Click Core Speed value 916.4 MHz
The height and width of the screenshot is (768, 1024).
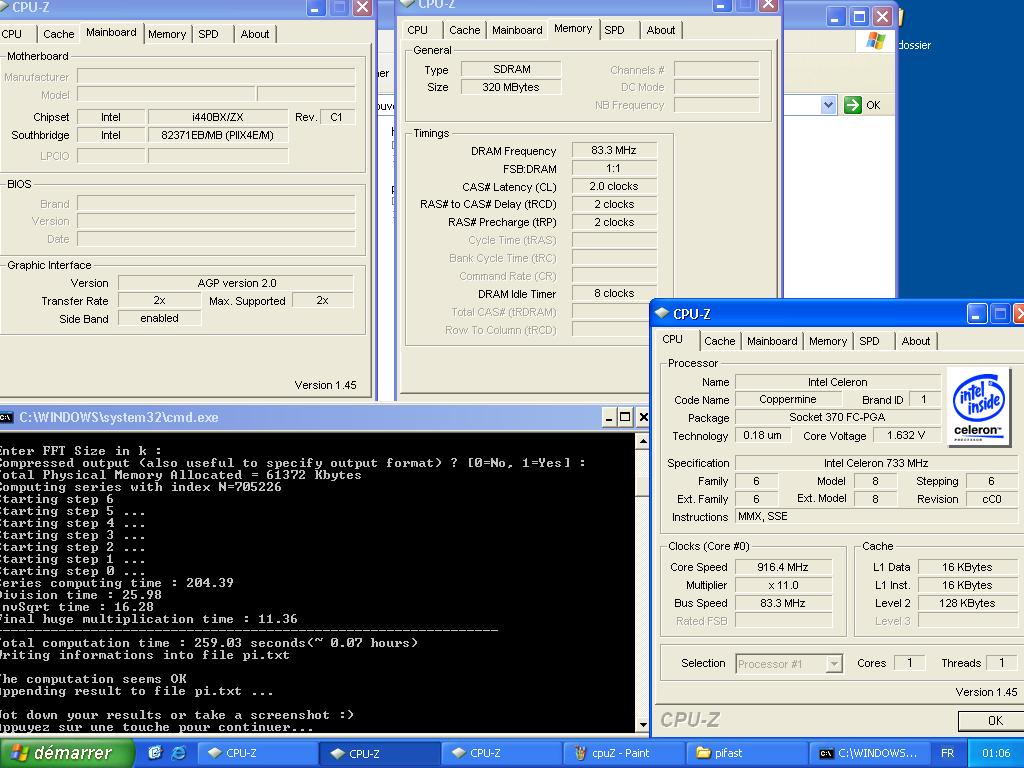point(783,567)
